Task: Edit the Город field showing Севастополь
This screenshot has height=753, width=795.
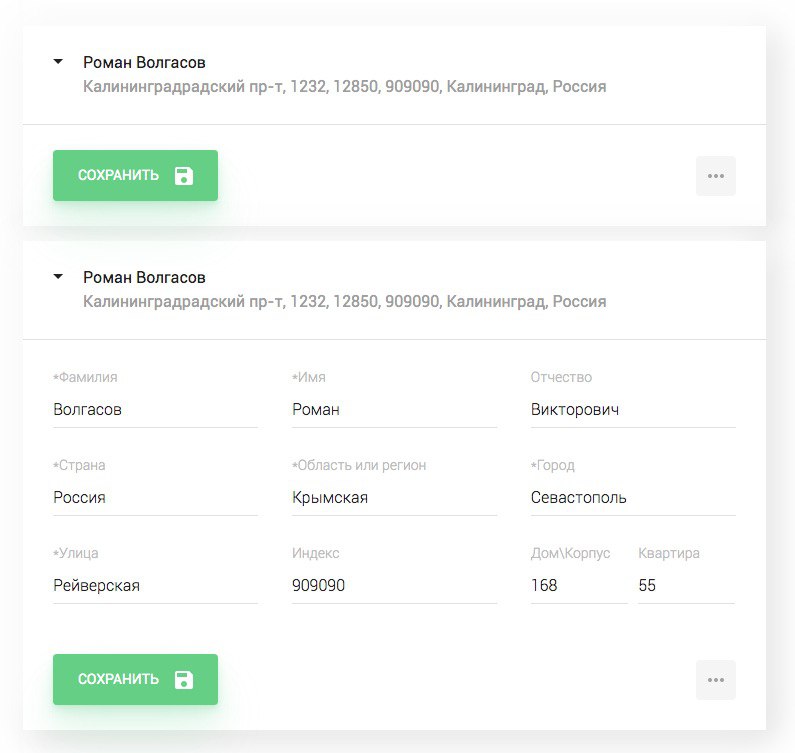Action: point(633,497)
